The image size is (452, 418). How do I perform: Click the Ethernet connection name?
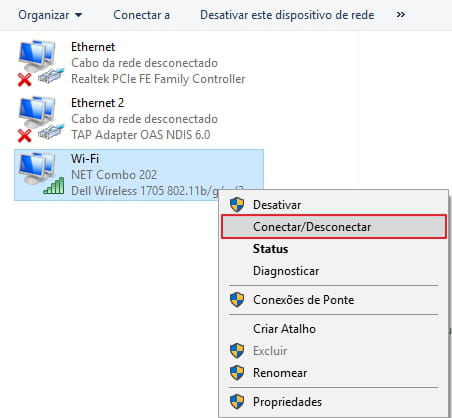point(93,47)
